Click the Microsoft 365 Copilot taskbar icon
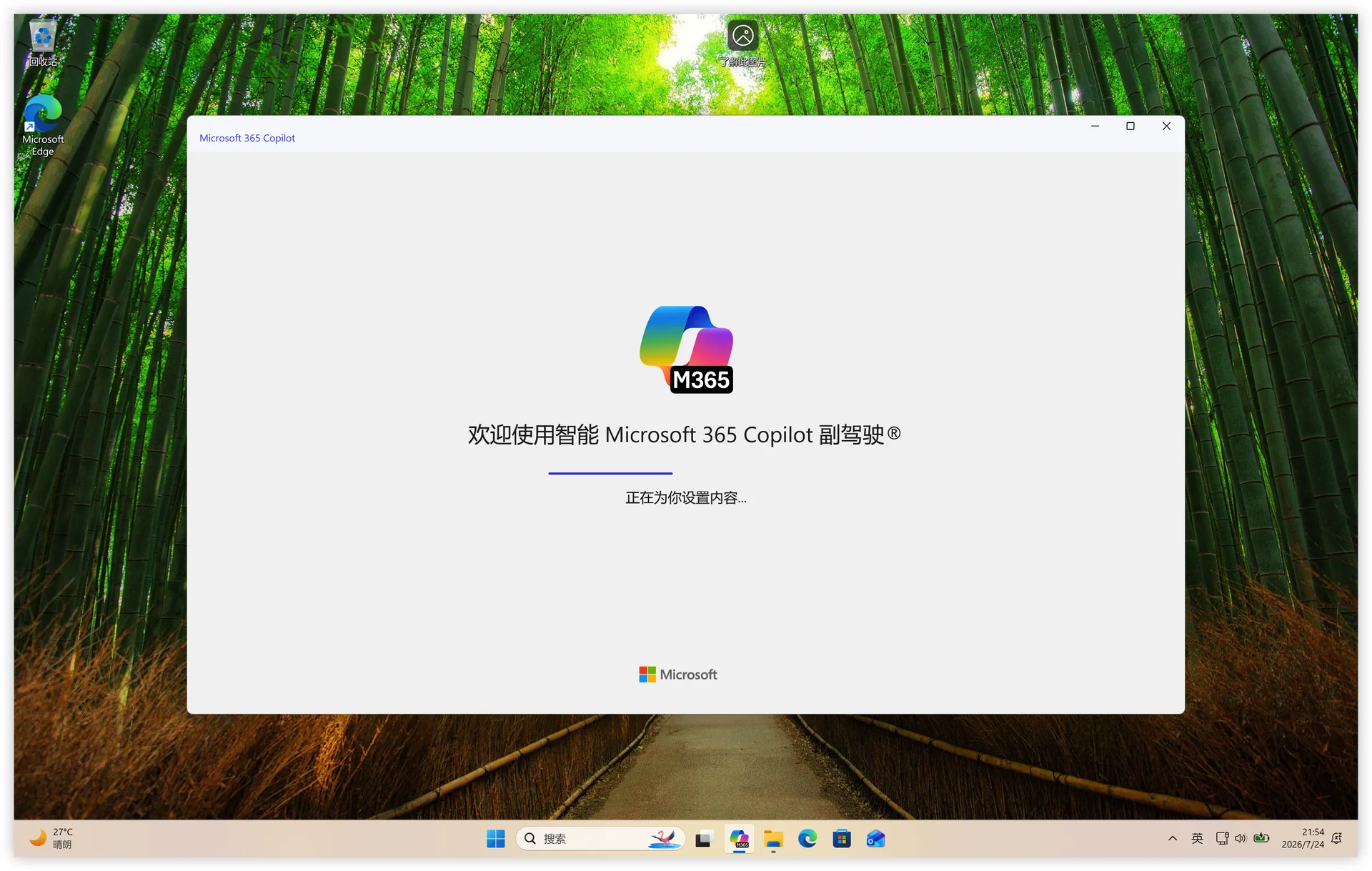This screenshot has height=871, width=1372. click(739, 839)
